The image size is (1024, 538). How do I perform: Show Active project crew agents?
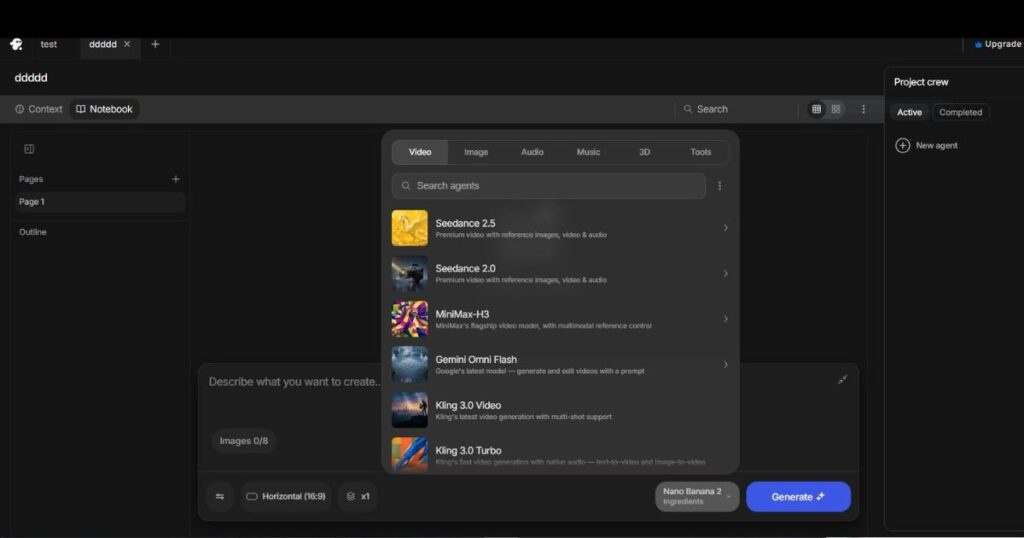coord(909,112)
